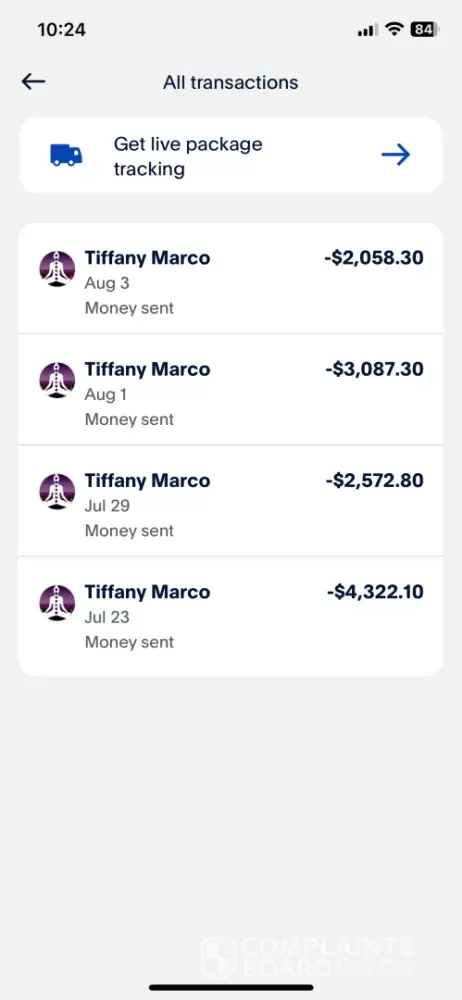Tap Tiffany Marco avatar on Jul 23 transaction
462x1000 pixels.
pos(57,603)
